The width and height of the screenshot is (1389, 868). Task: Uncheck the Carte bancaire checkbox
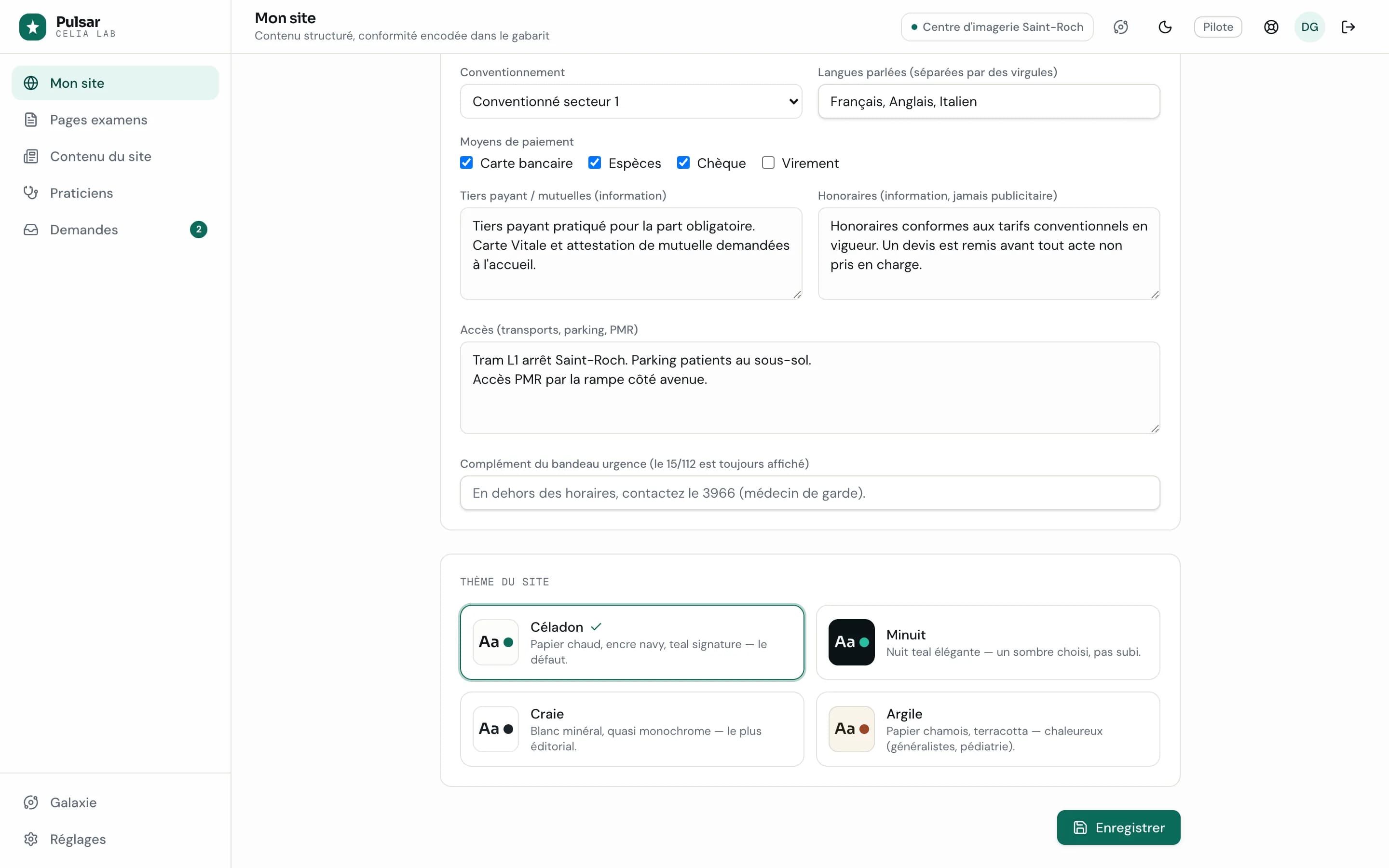click(467, 163)
